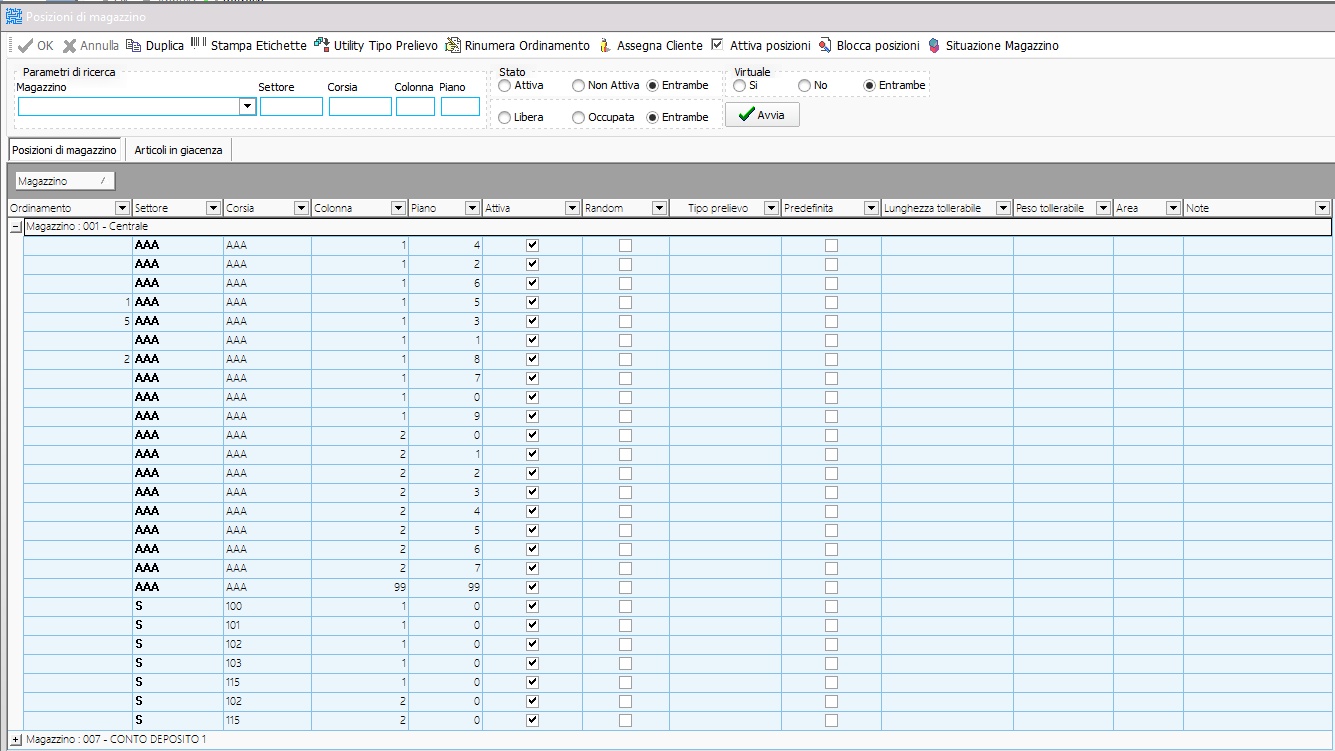The width and height of the screenshot is (1335, 751).
Task: Click Corsia cell 103
Action: click(267, 663)
